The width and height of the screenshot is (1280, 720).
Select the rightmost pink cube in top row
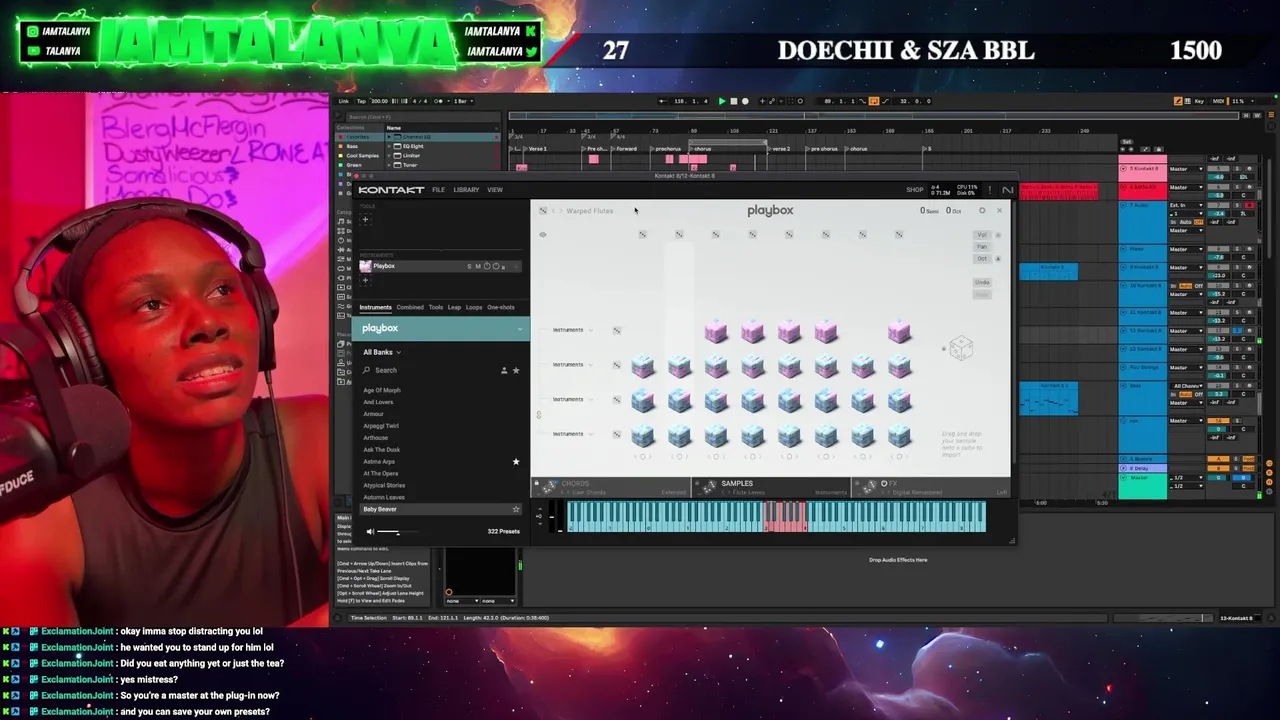899,333
